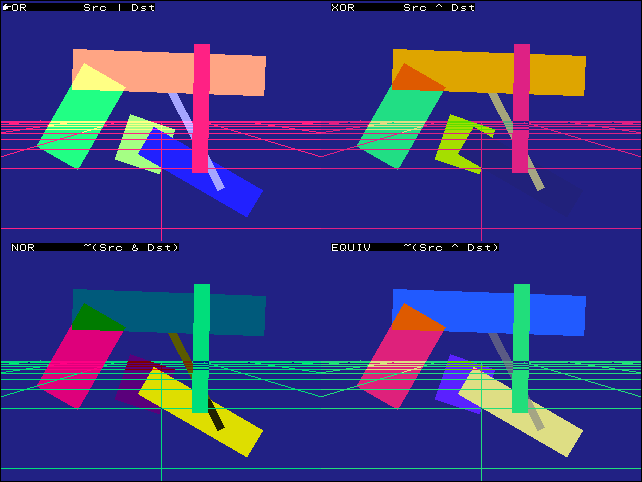Viewport: 642px width, 482px height.
Task: Click the '~(Src ^ Dst)' formula text
Action: 450,247
